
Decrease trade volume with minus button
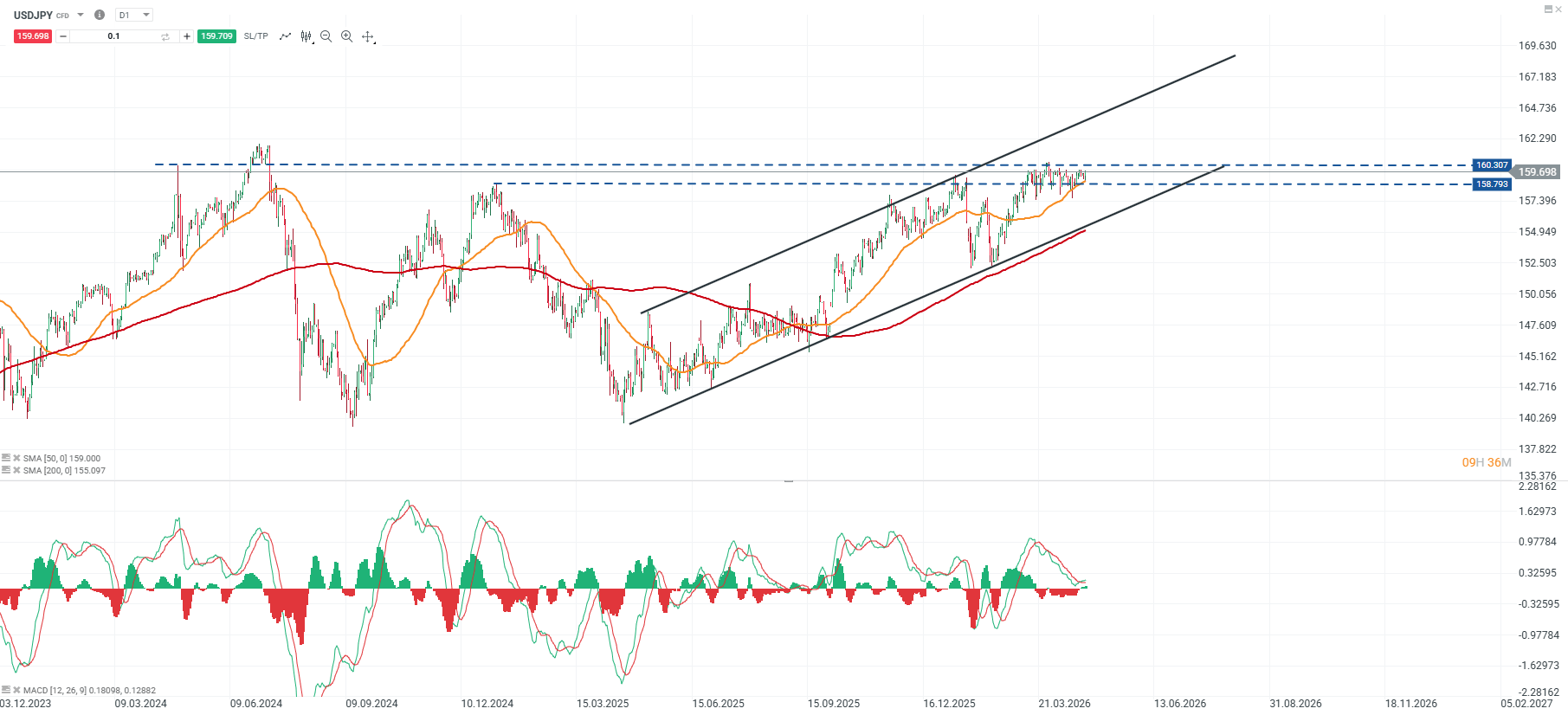(x=63, y=36)
